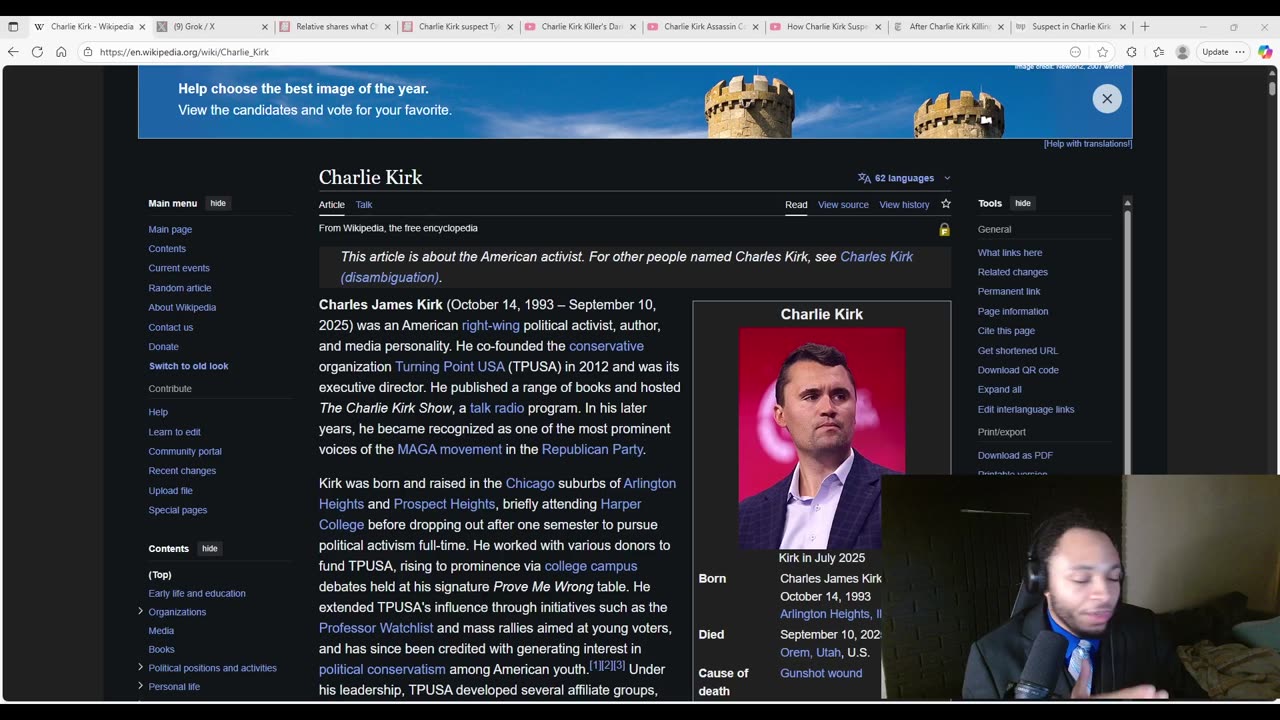Click the Tools panel scrollbar
This screenshot has height=720, width=1280.
[x=1128, y=340]
